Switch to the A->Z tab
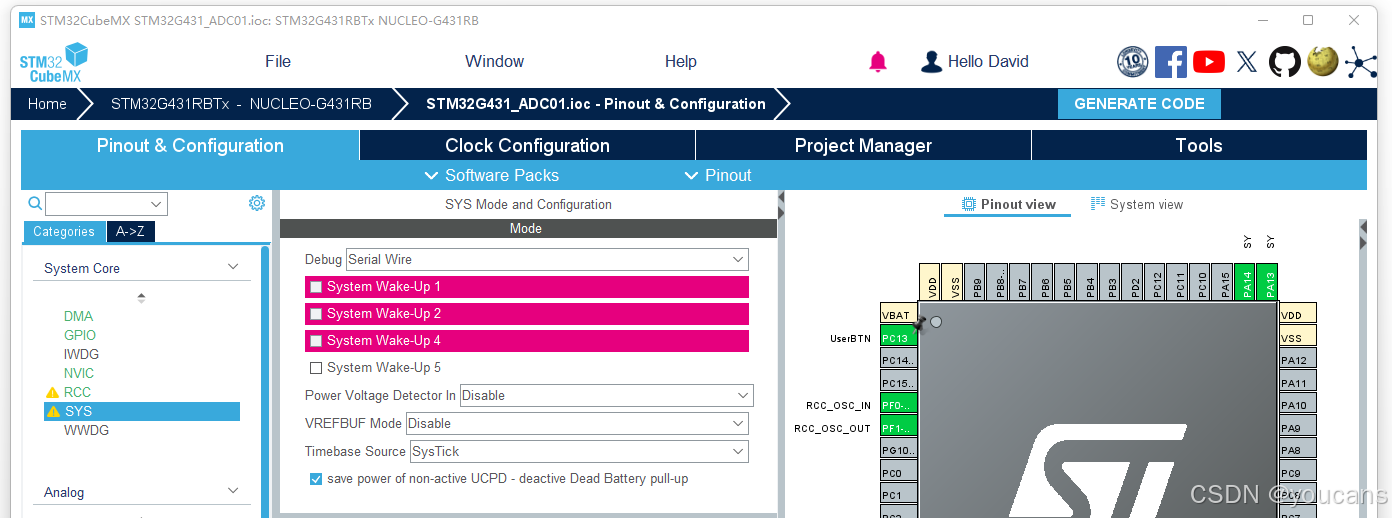 [131, 232]
